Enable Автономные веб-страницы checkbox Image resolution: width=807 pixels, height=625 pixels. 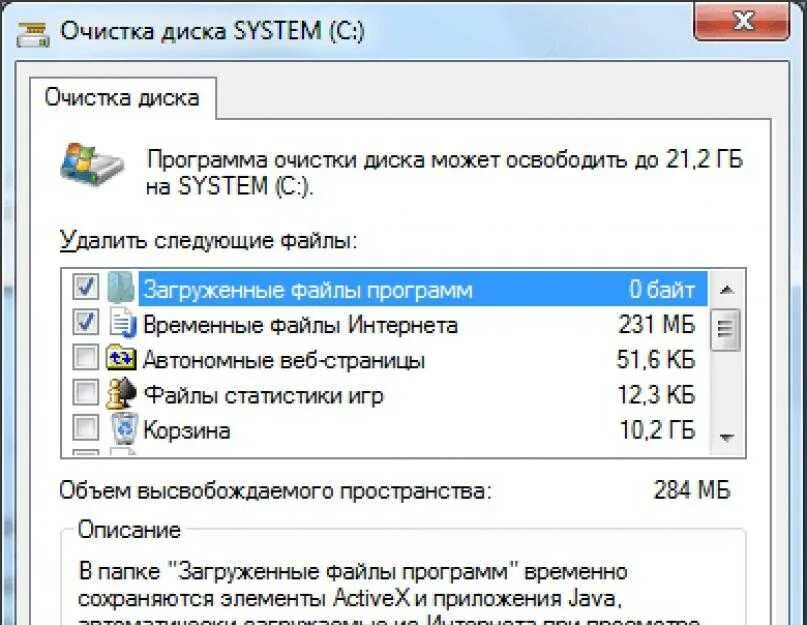[85, 357]
